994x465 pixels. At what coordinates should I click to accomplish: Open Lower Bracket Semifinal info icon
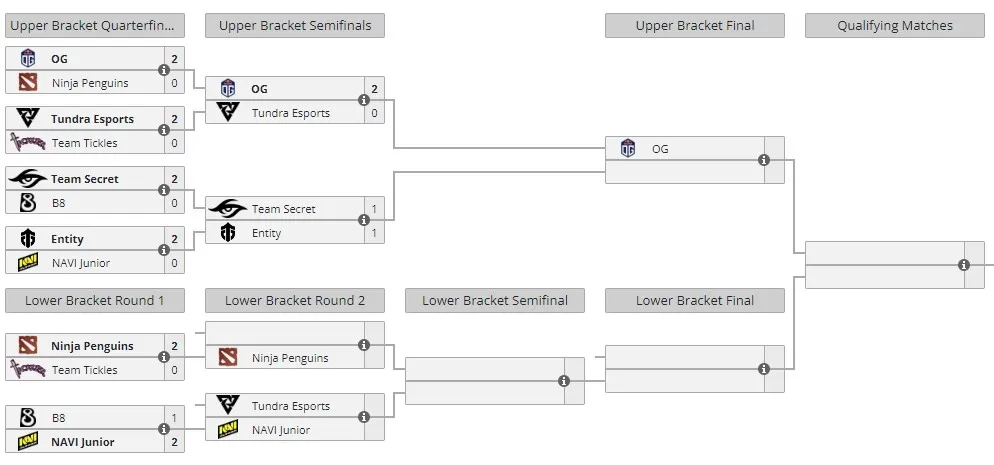point(564,381)
